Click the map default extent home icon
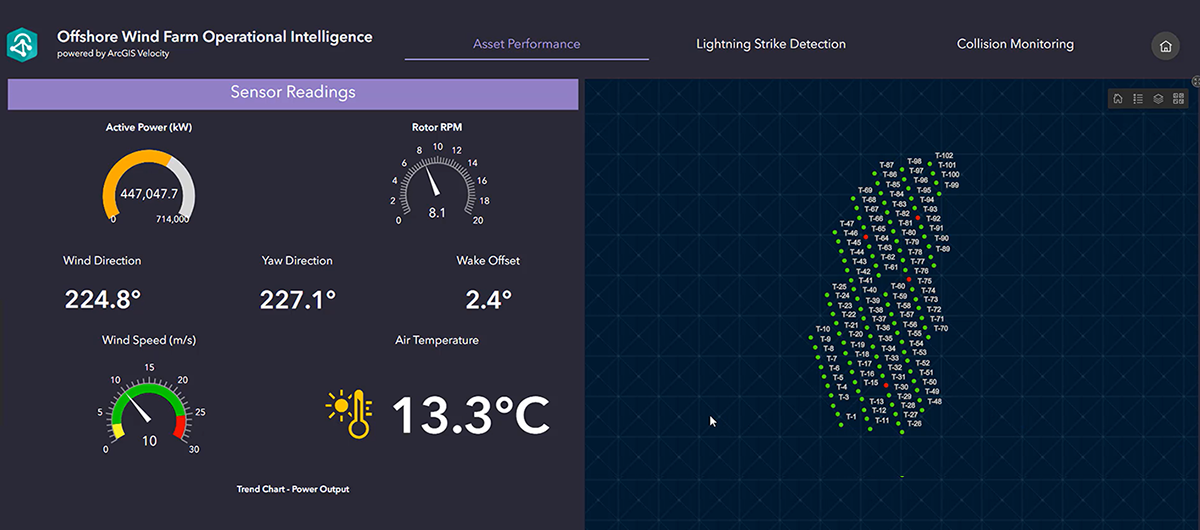This screenshot has height=530, width=1200. coord(1118,98)
